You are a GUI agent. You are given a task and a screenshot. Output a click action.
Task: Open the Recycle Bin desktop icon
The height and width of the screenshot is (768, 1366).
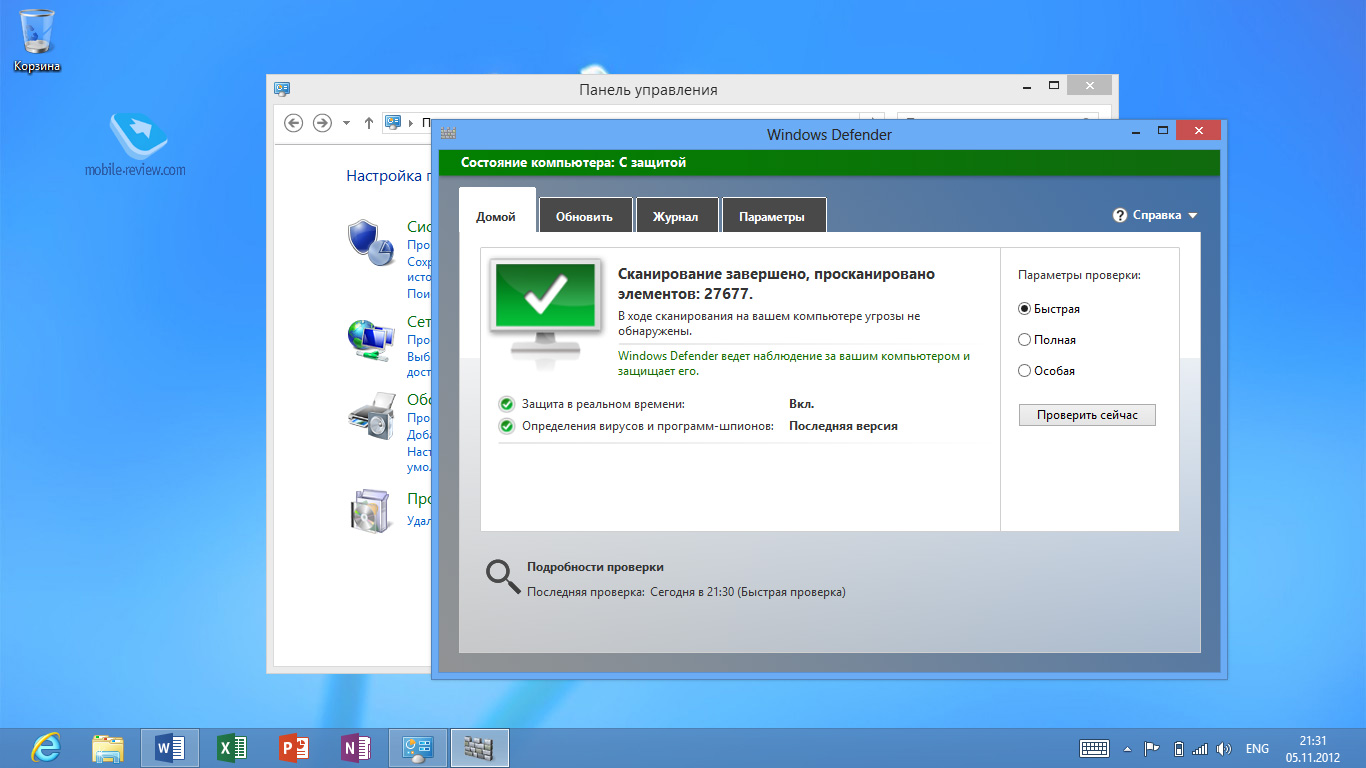[37, 33]
